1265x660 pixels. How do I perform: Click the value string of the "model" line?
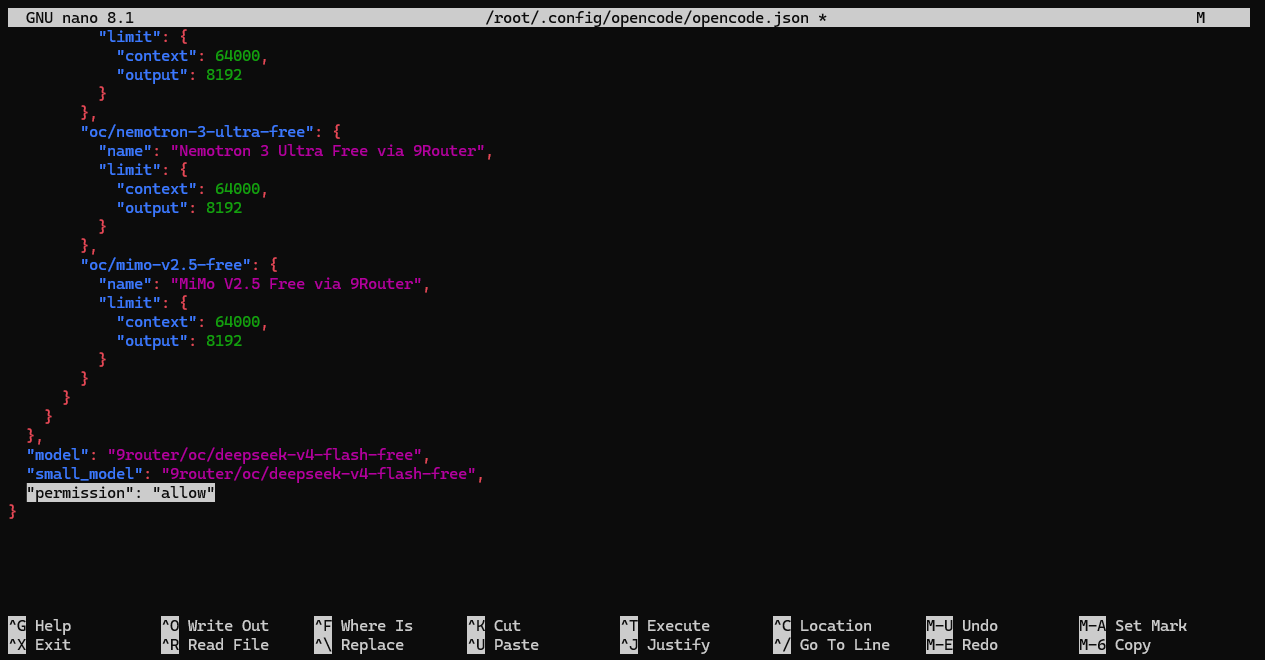coord(264,455)
